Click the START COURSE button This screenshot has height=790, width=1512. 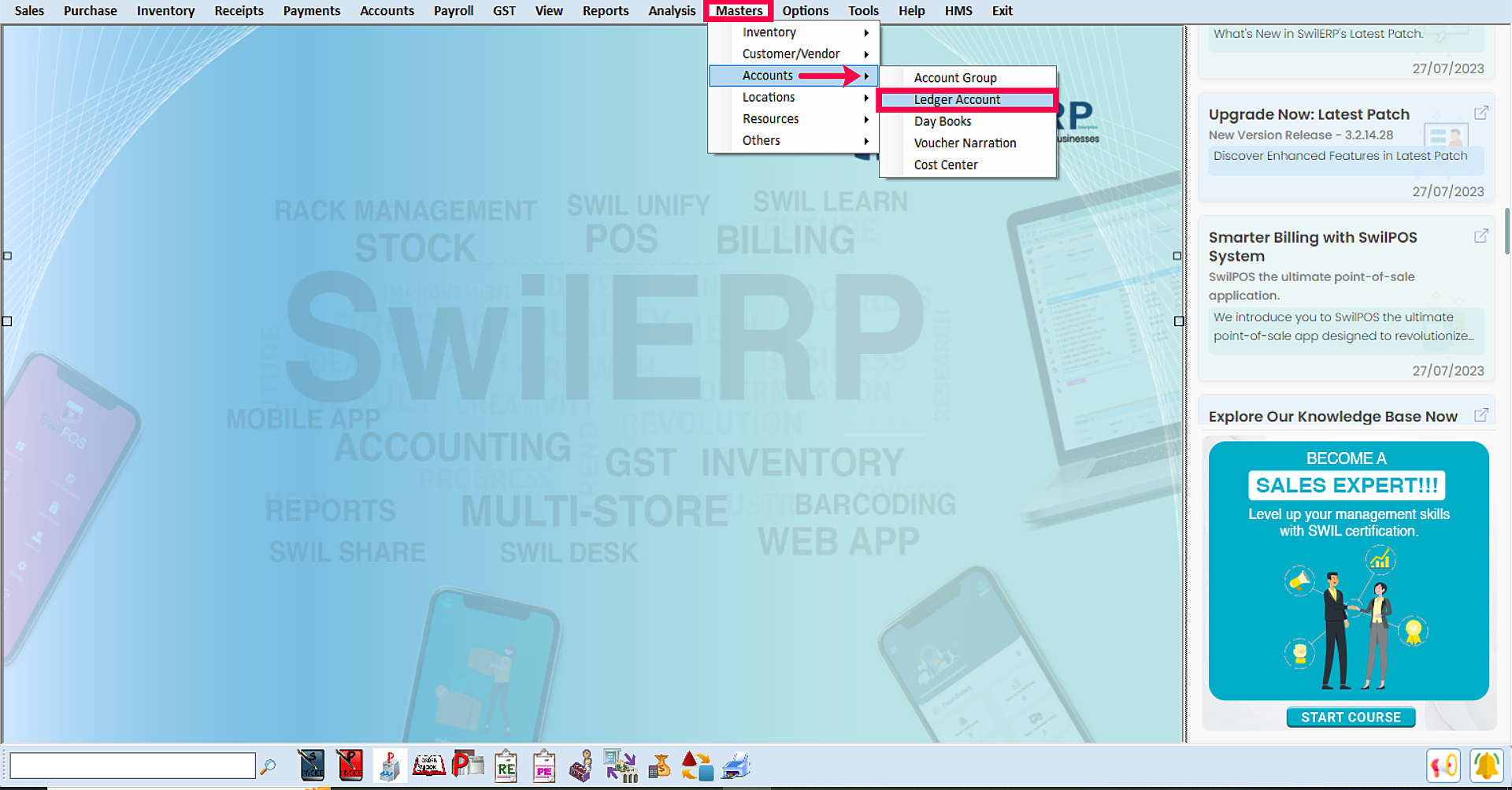(x=1351, y=717)
